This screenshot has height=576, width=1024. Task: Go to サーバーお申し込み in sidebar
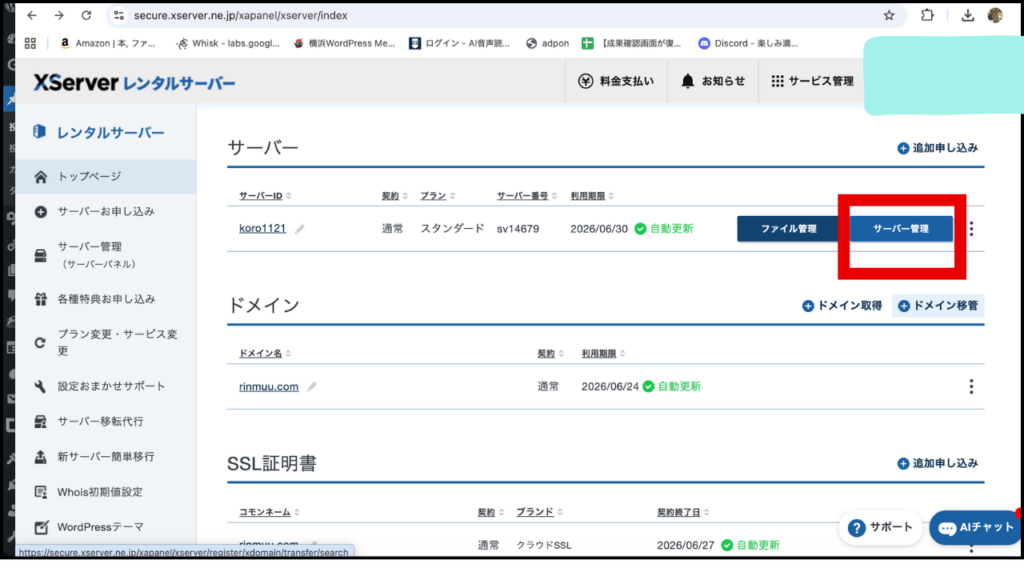pyautogui.click(x=105, y=212)
